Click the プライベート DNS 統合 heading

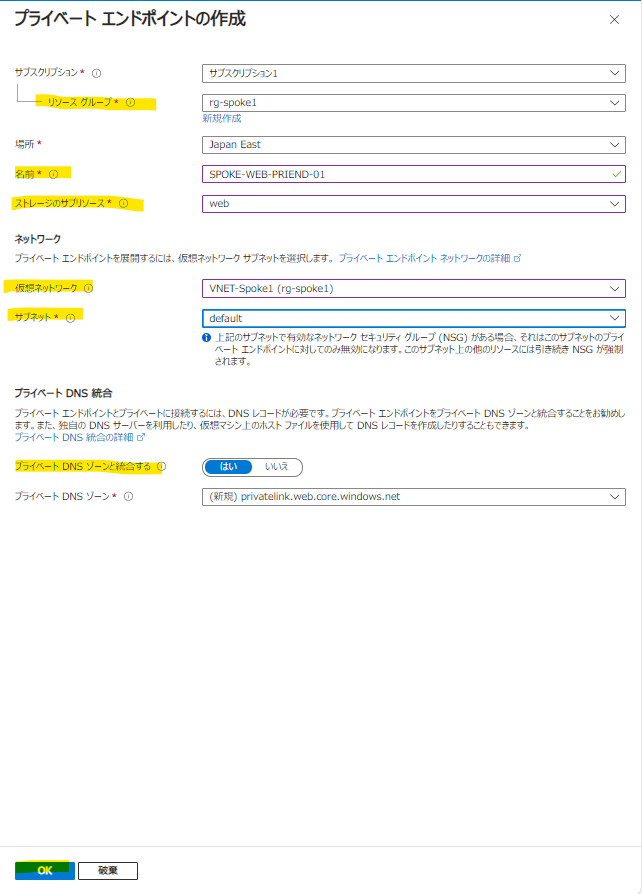click(x=63, y=393)
